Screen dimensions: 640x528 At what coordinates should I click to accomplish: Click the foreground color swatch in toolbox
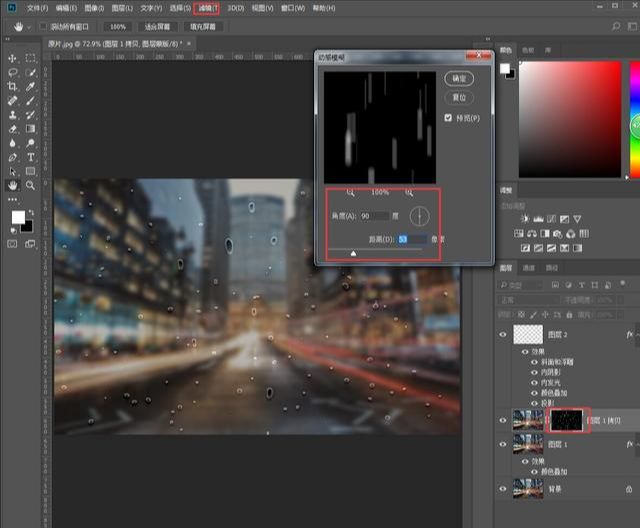pos(18,217)
